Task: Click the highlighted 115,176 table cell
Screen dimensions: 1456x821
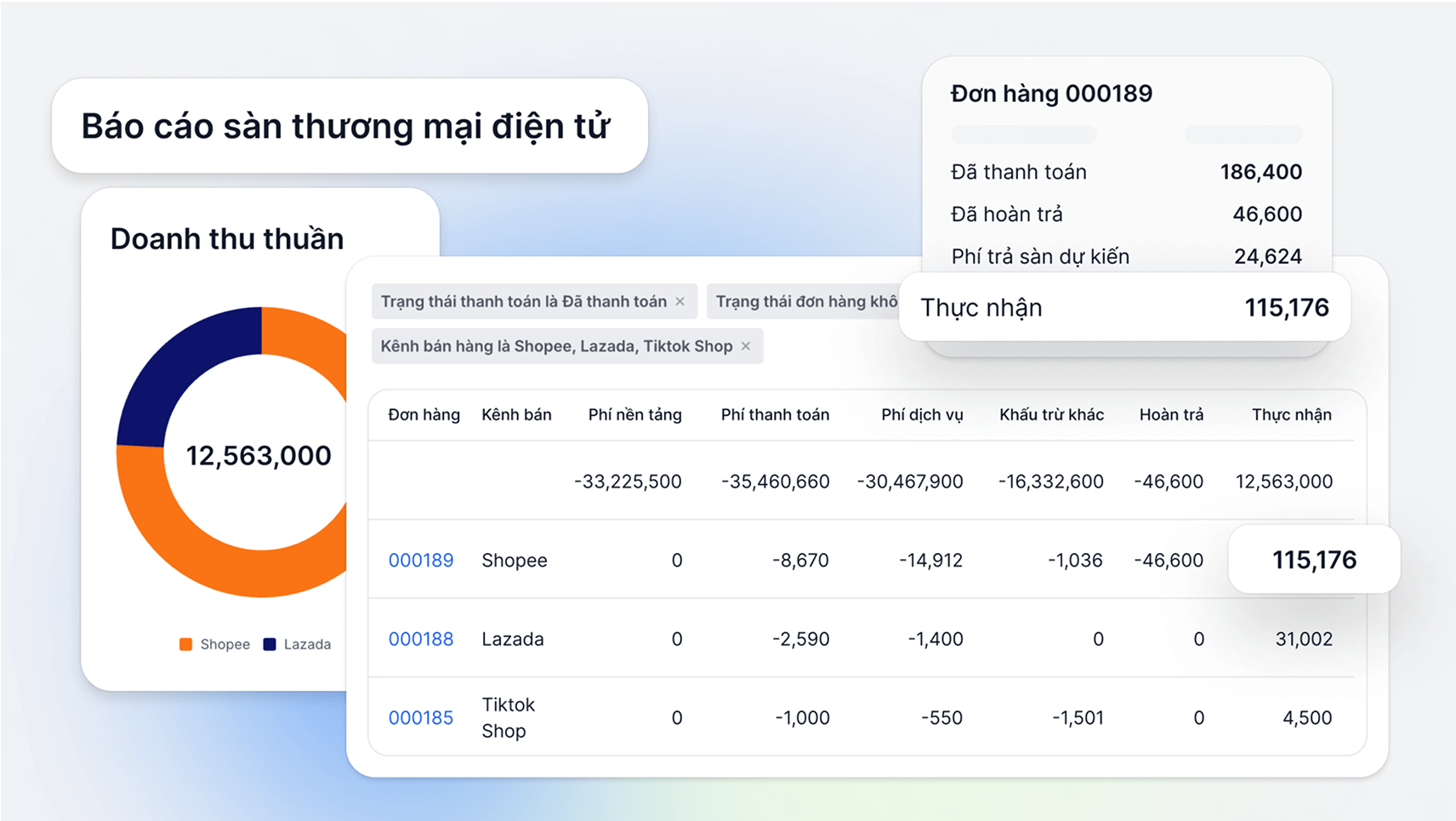Action: pyautogui.click(x=1314, y=560)
